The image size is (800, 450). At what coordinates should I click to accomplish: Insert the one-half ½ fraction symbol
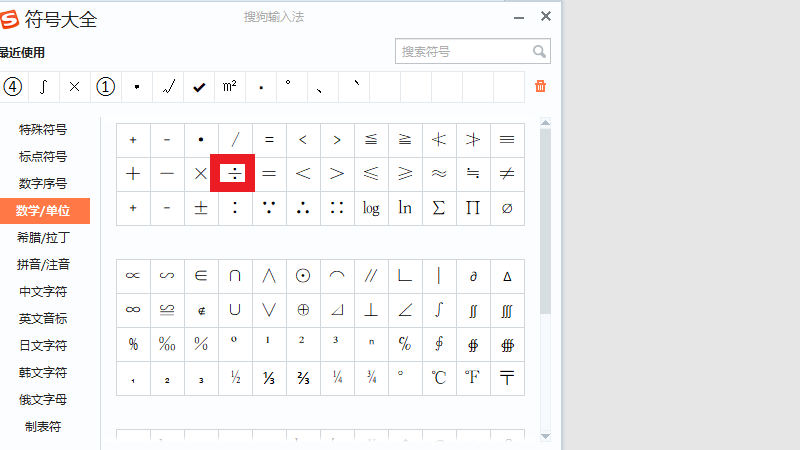tap(235, 378)
